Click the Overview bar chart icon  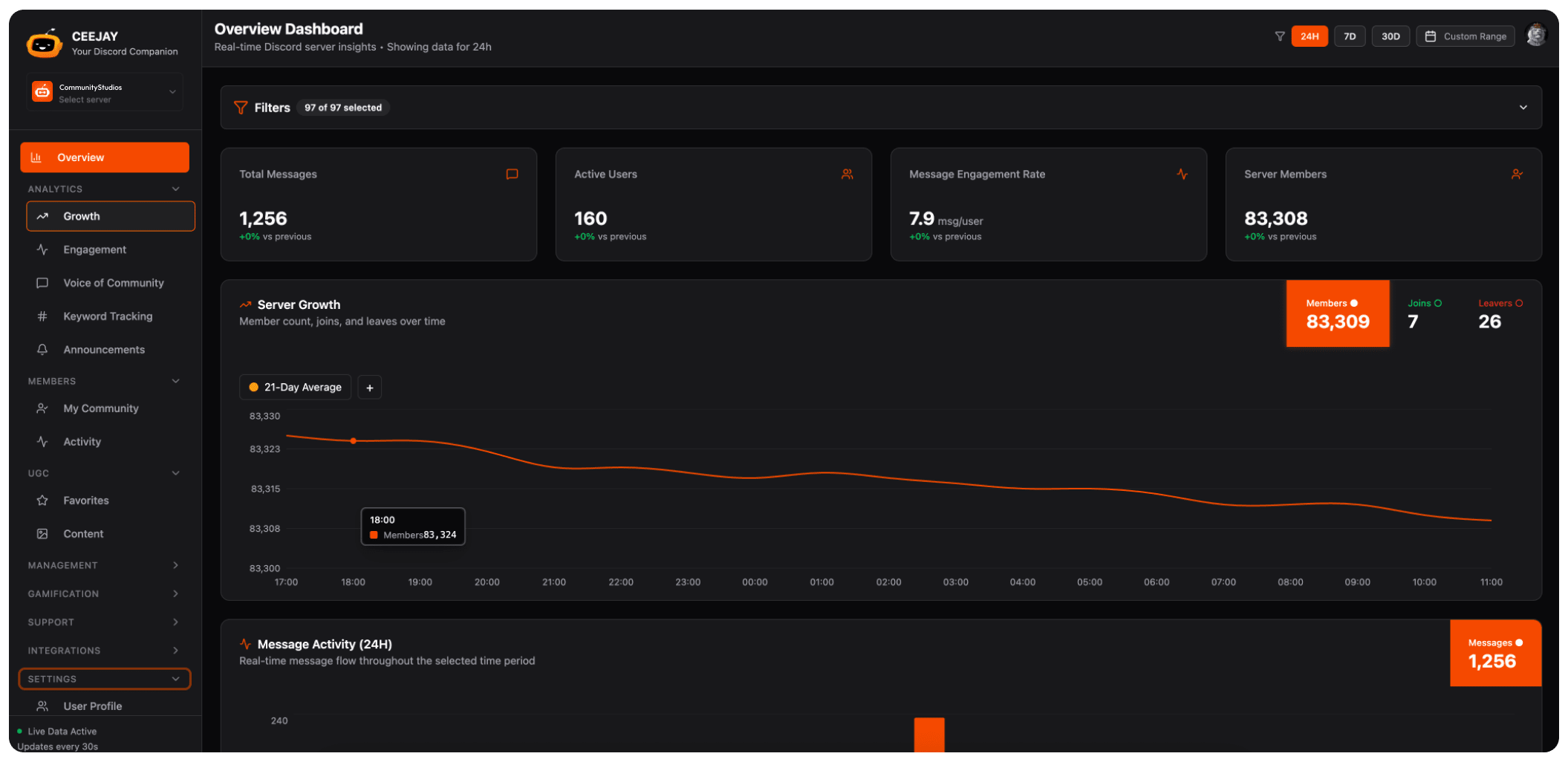click(x=36, y=157)
